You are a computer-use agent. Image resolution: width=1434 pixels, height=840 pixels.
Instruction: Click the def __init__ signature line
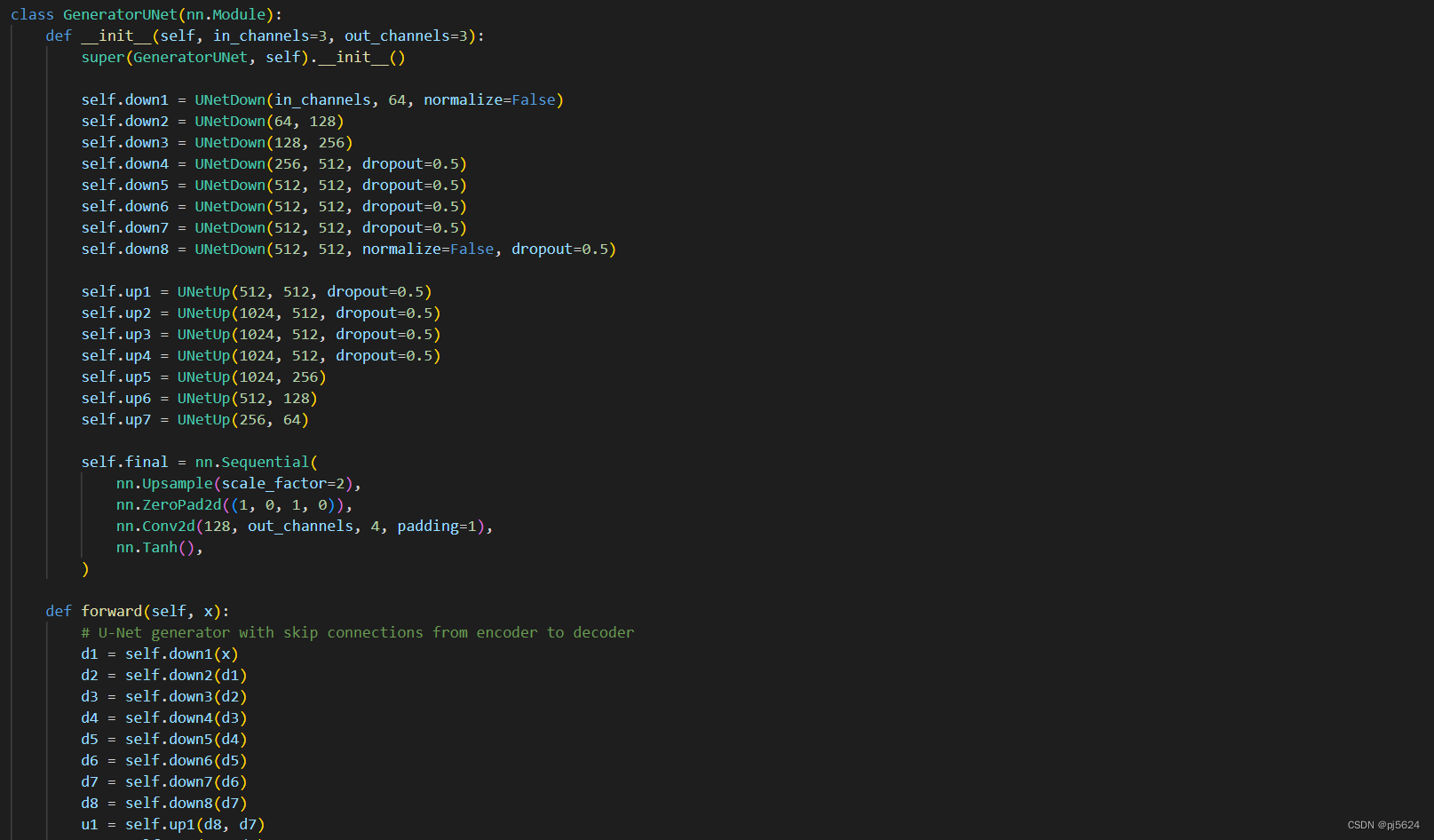(265, 36)
